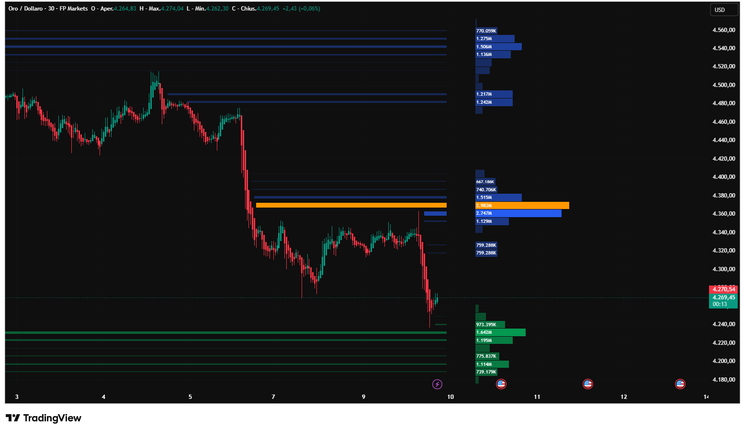The image size is (743, 429).
Task: Click the 4.560,00 price axis label
Action: click(x=724, y=30)
